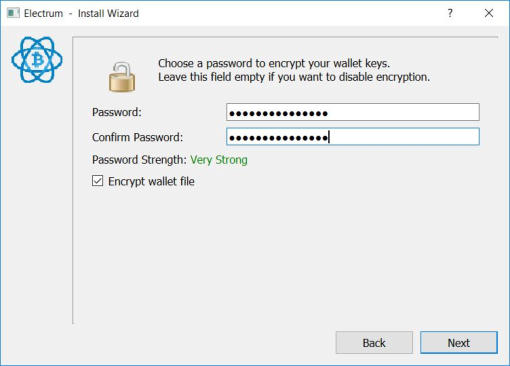This screenshot has height=366, width=510.
Task: Click the golden unlocked padlock icon
Action: click(x=122, y=77)
